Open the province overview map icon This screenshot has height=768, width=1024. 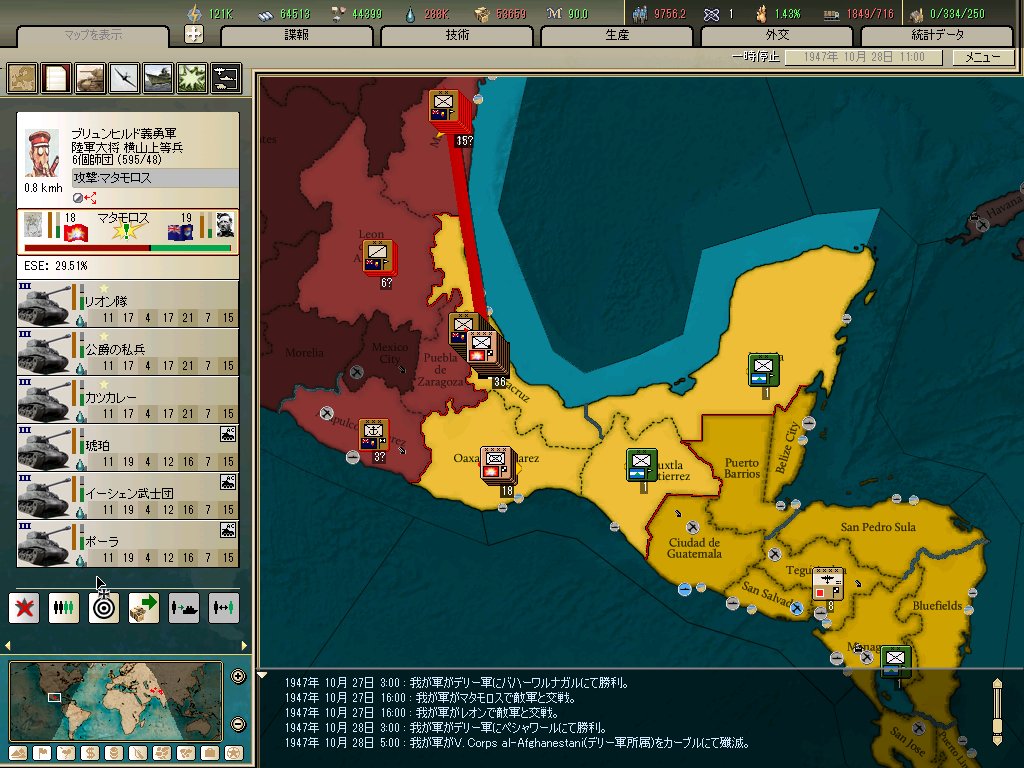tap(22, 78)
